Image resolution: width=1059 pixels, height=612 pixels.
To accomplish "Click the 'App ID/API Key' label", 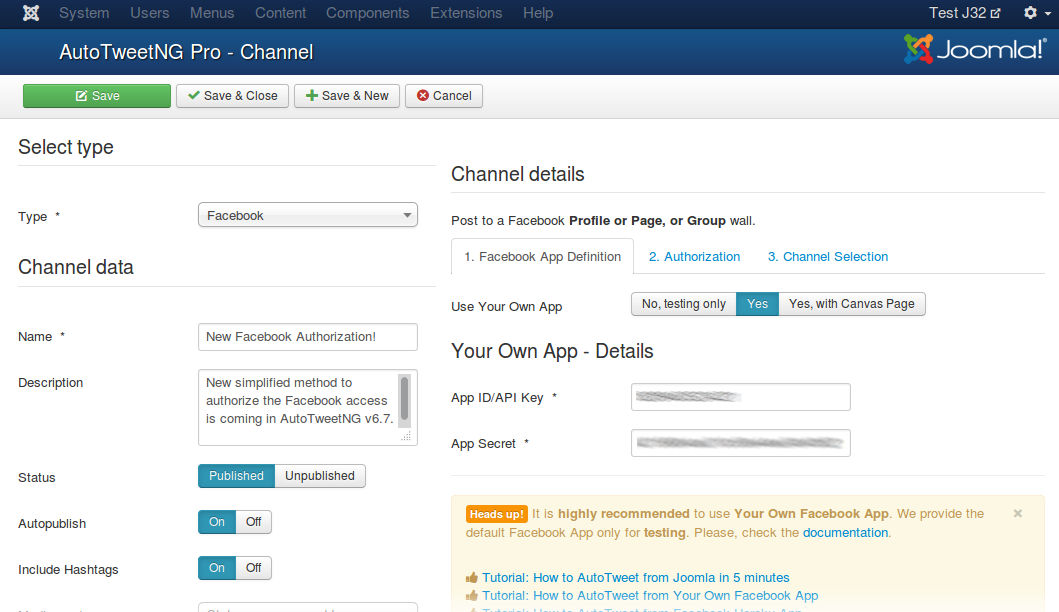I will pyautogui.click(x=497, y=398).
